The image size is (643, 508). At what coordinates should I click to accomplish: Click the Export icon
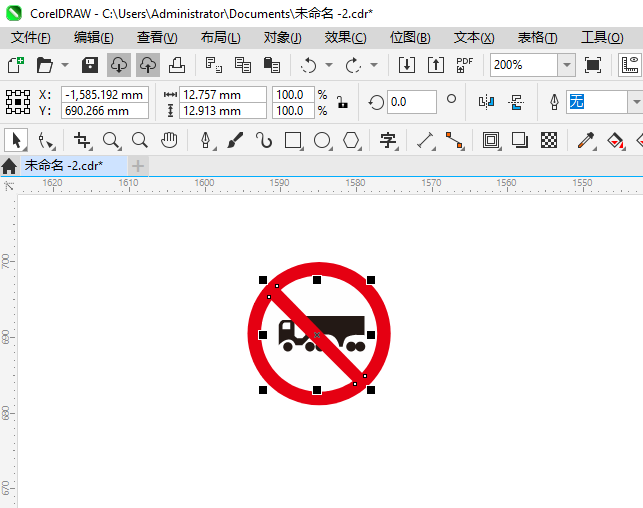tap(436, 65)
